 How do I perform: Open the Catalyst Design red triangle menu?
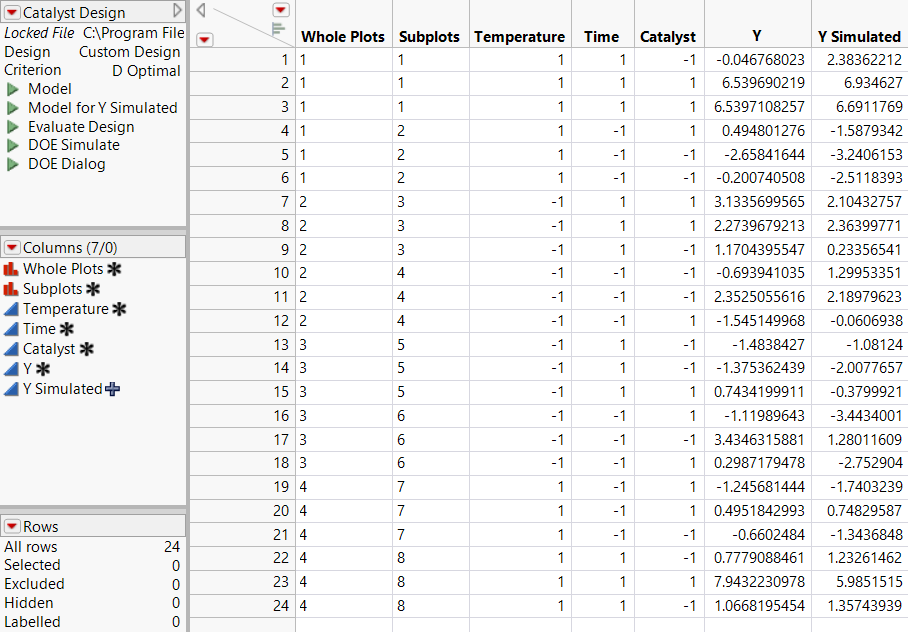click(12, 13)
